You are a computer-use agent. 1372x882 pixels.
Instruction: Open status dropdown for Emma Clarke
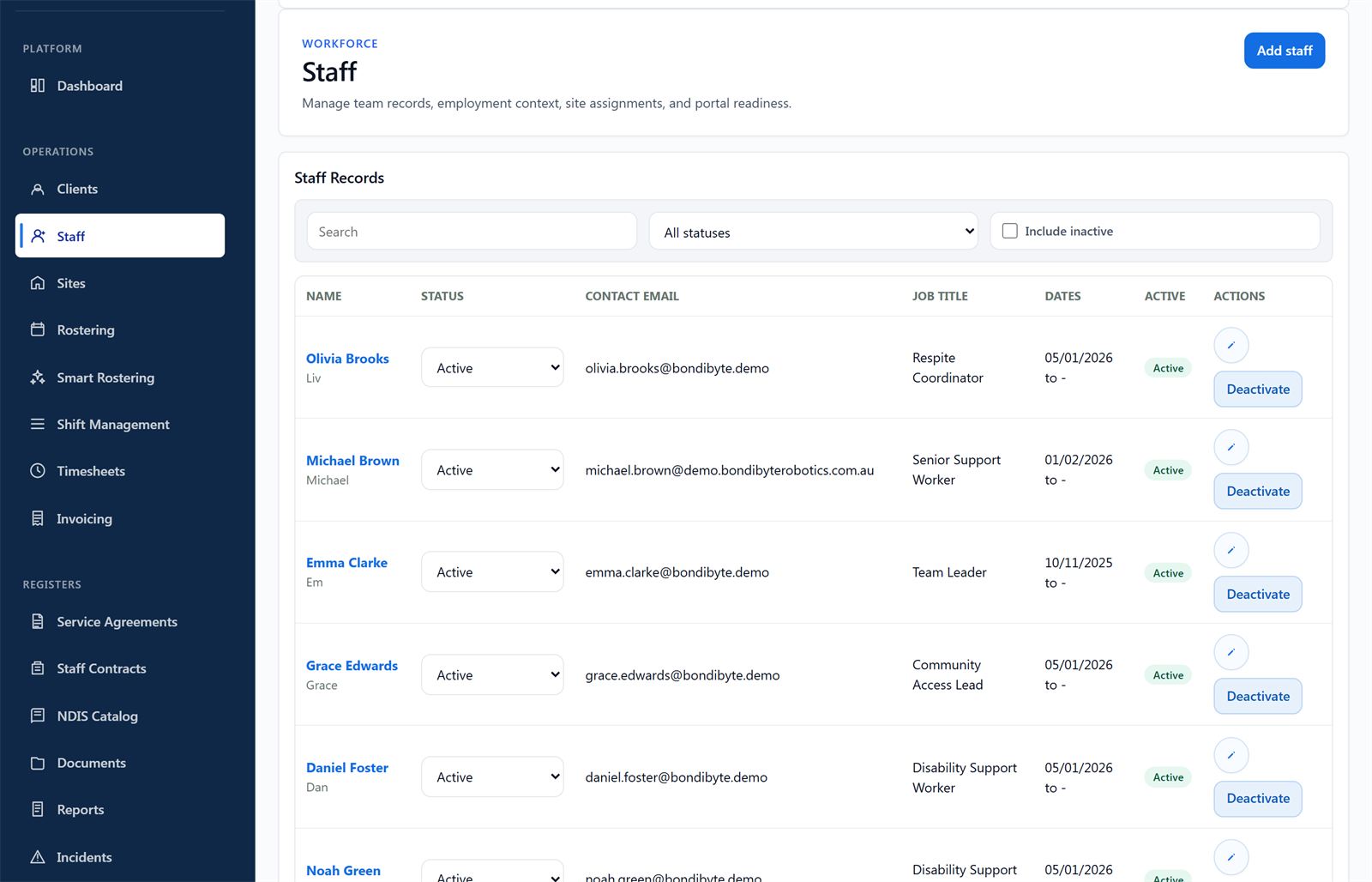click(492, 571)
